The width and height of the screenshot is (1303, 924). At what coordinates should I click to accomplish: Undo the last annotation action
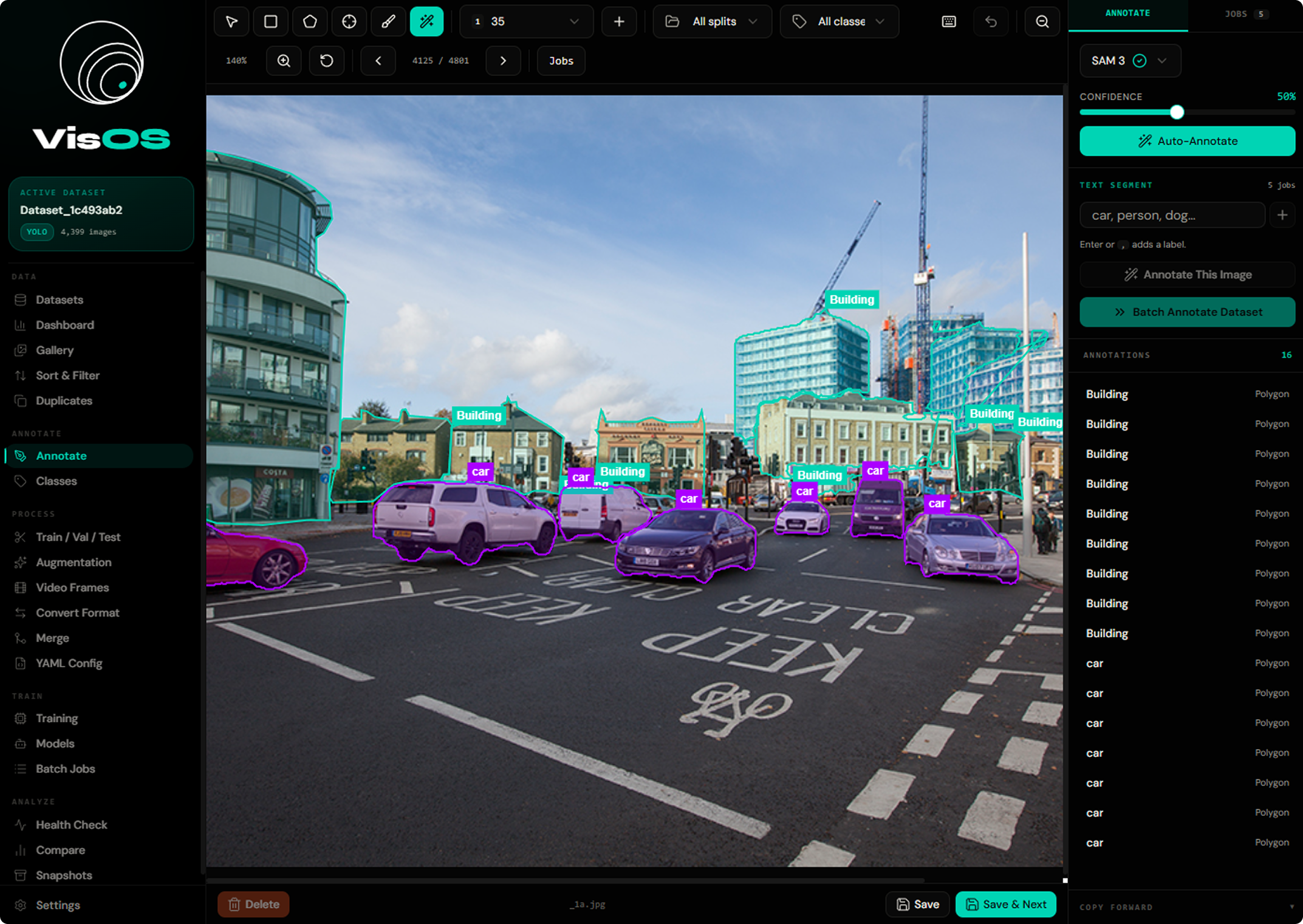coord(991,21)
